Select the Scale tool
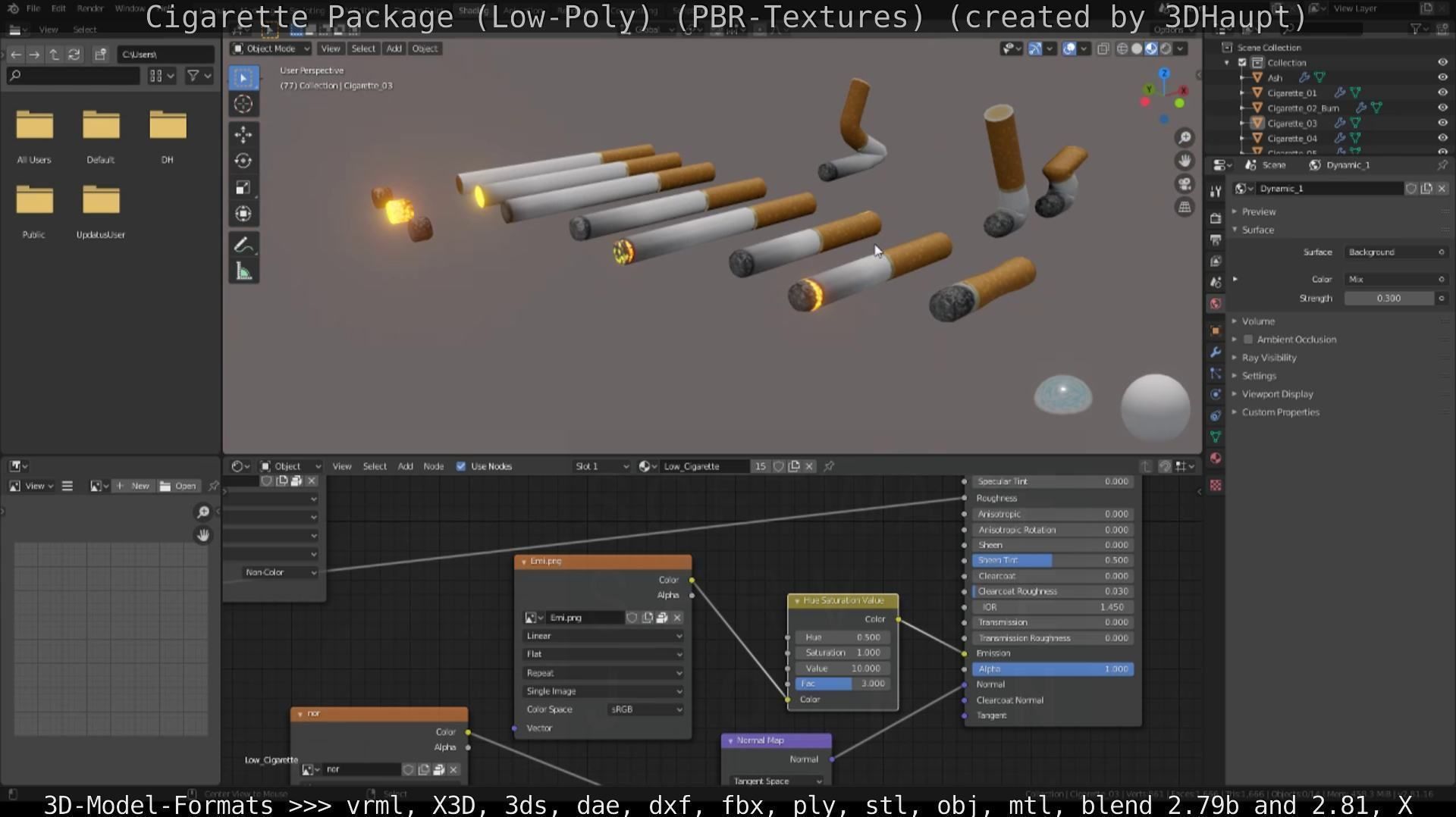Viewport: 1456px width, 817px height. click(243, 187)
